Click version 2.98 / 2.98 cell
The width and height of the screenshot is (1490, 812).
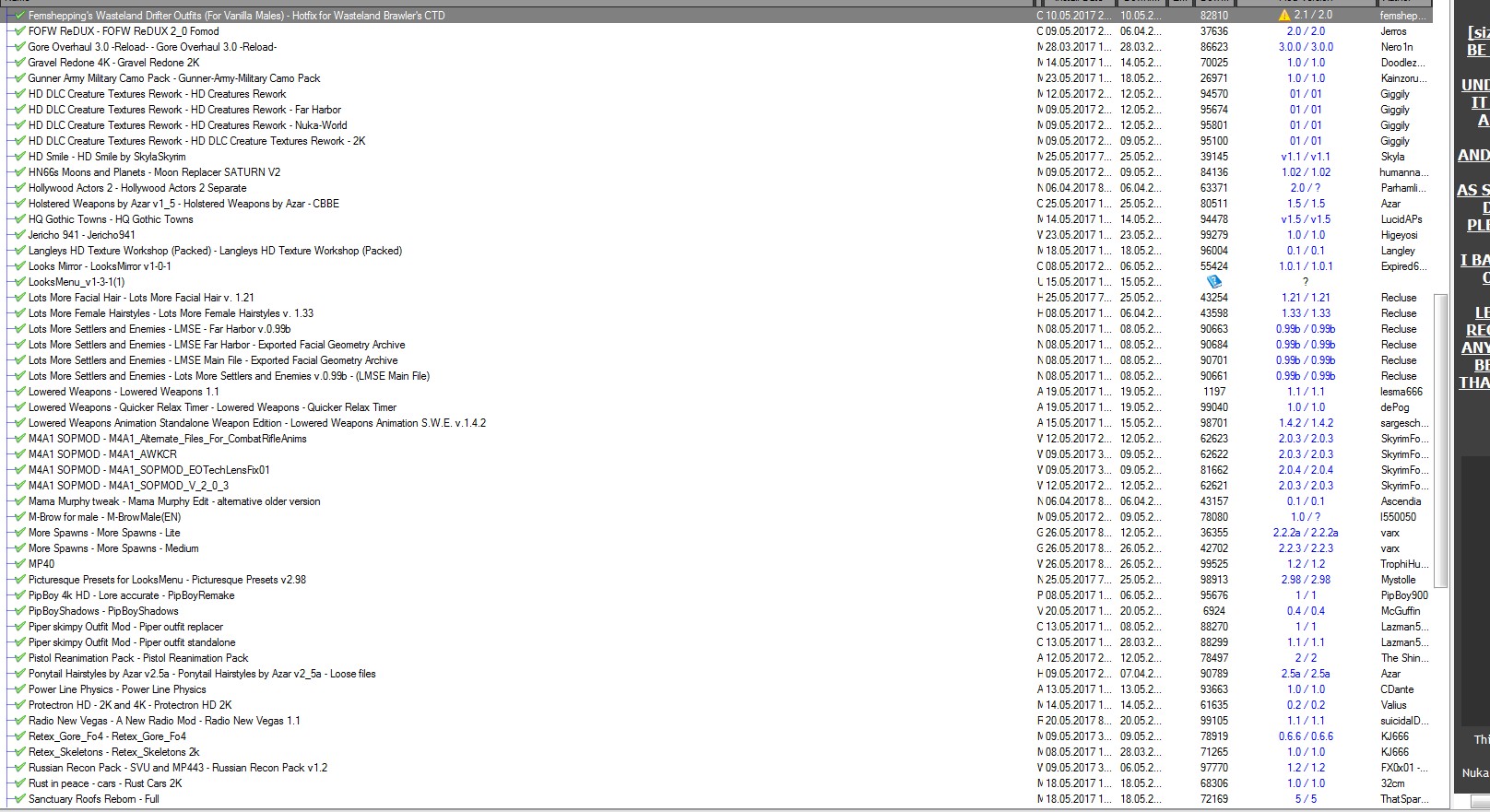(x=1306, y=580)
